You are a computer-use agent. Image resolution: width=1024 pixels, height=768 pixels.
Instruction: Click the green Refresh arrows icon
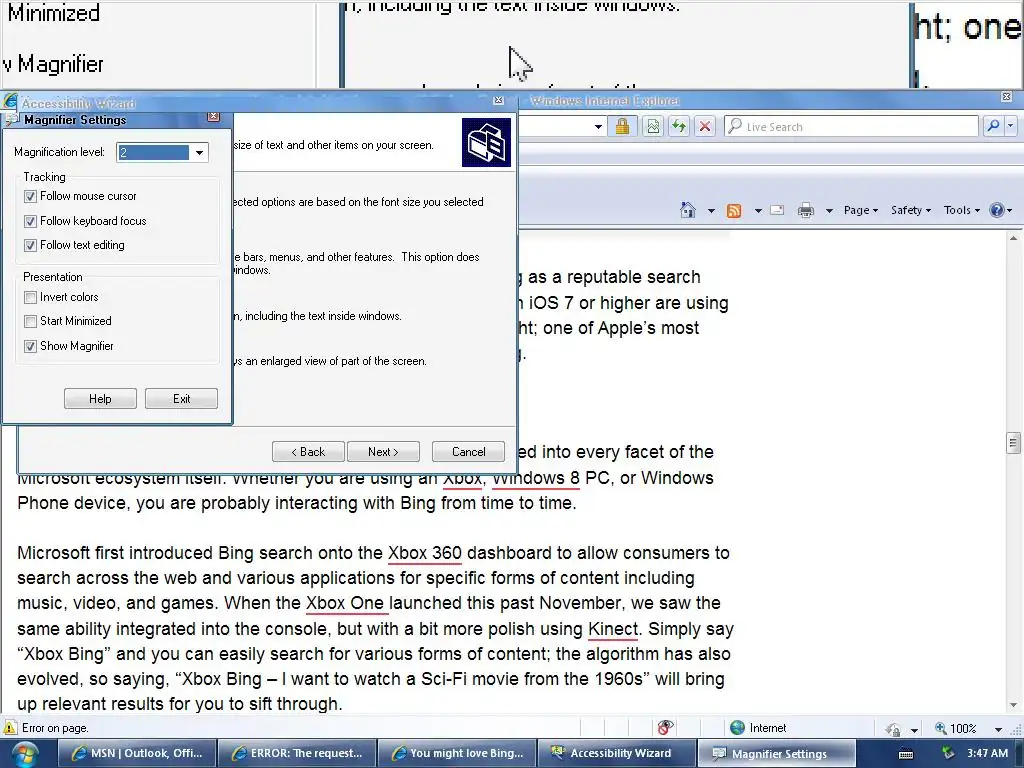[679, 126]
